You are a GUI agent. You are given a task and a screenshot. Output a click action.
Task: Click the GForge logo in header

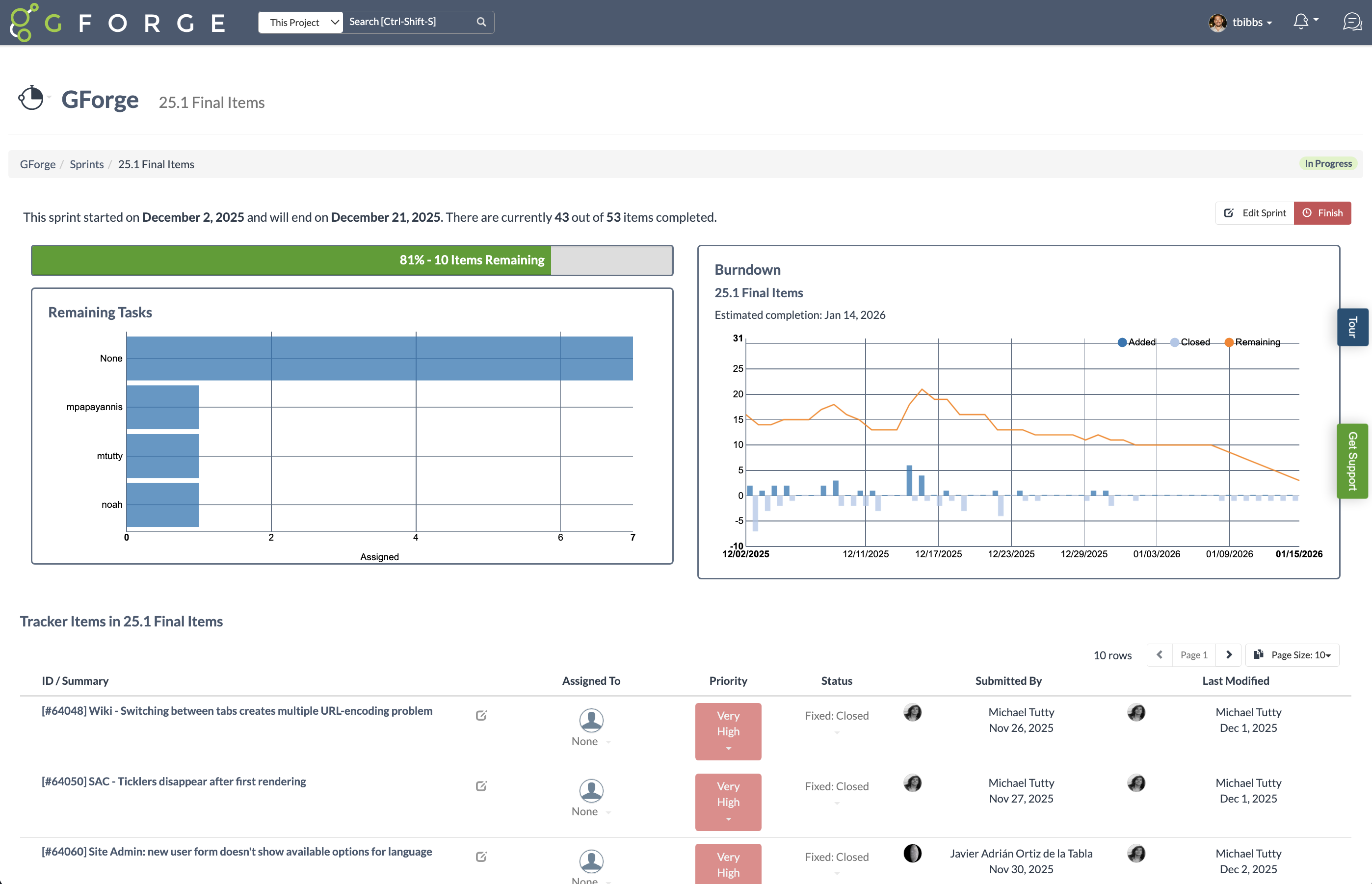pos(118,23)
